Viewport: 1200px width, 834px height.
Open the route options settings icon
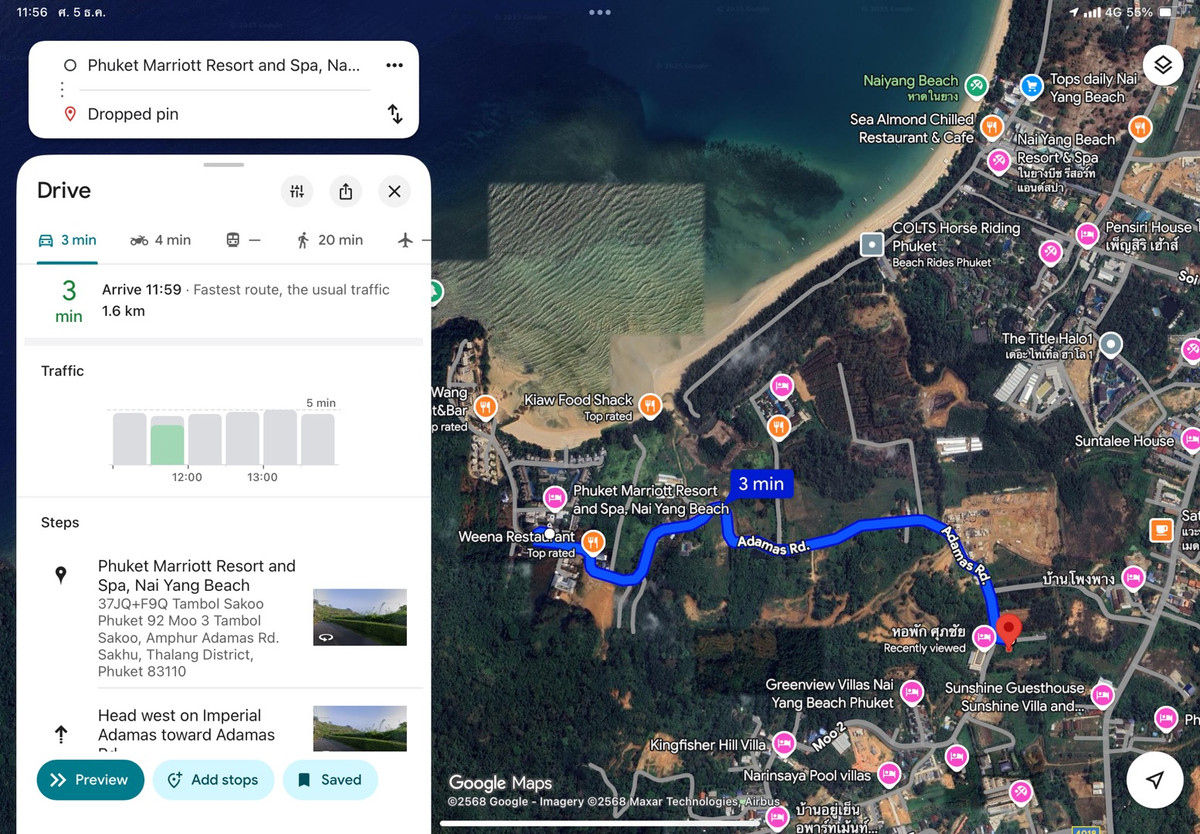[x=296, y=191]
